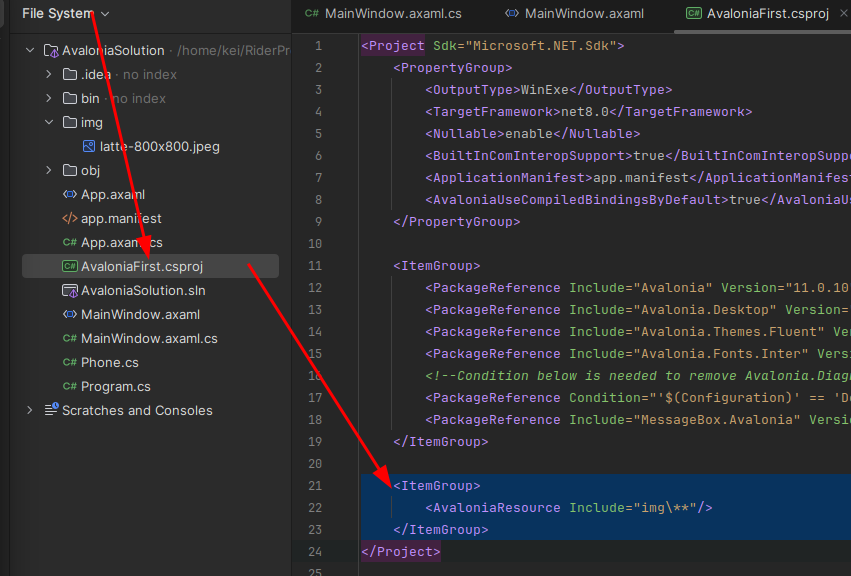Viewport: 851px width, 576px height.
Task: Expand the bin folder
Action: click(x=48, y=99)
